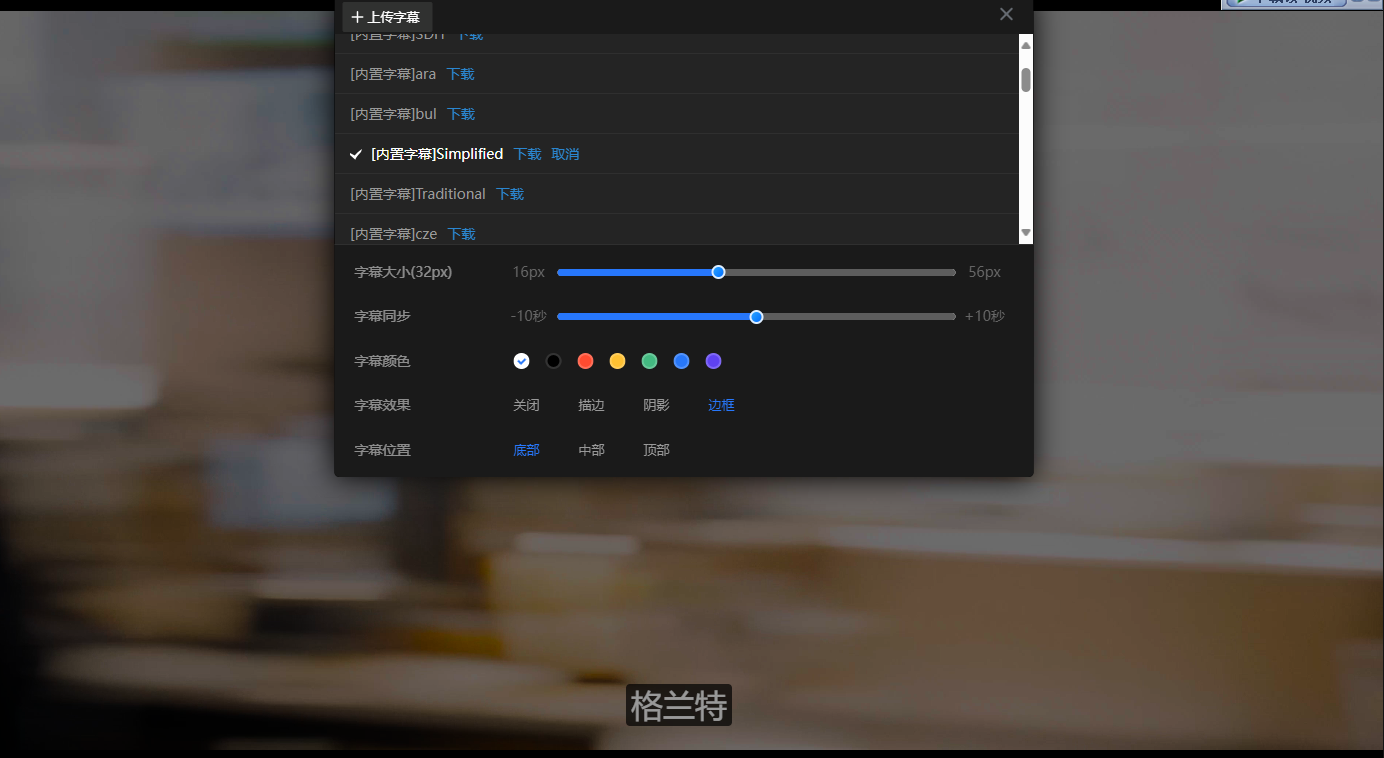Viewport: 1384px width, 758px height.
Task: Select the [内置字幕]bul subtitle track
Action: tap(394, 114)
